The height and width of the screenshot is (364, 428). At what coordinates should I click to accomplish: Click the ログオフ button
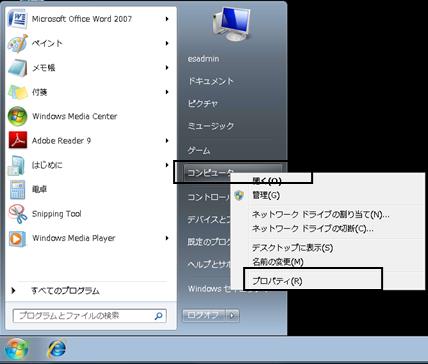click(x=204, y=315)
